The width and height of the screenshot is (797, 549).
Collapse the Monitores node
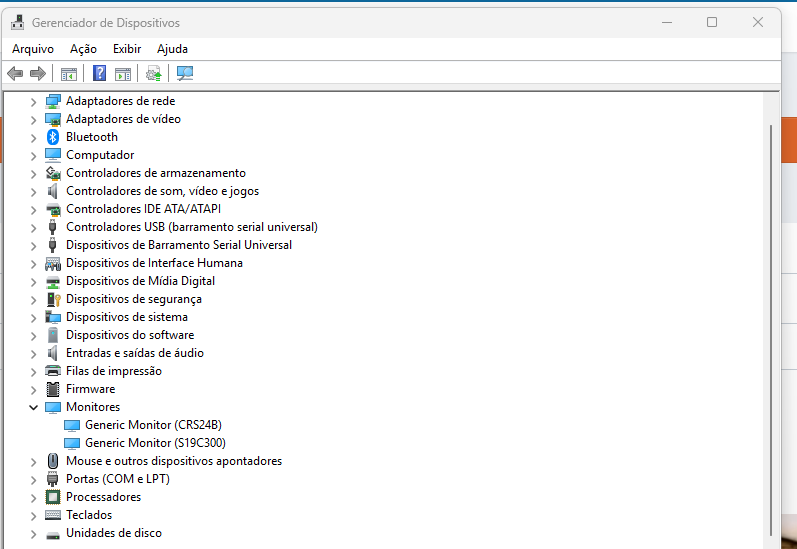pyautogui.click(x=34, y=407)
